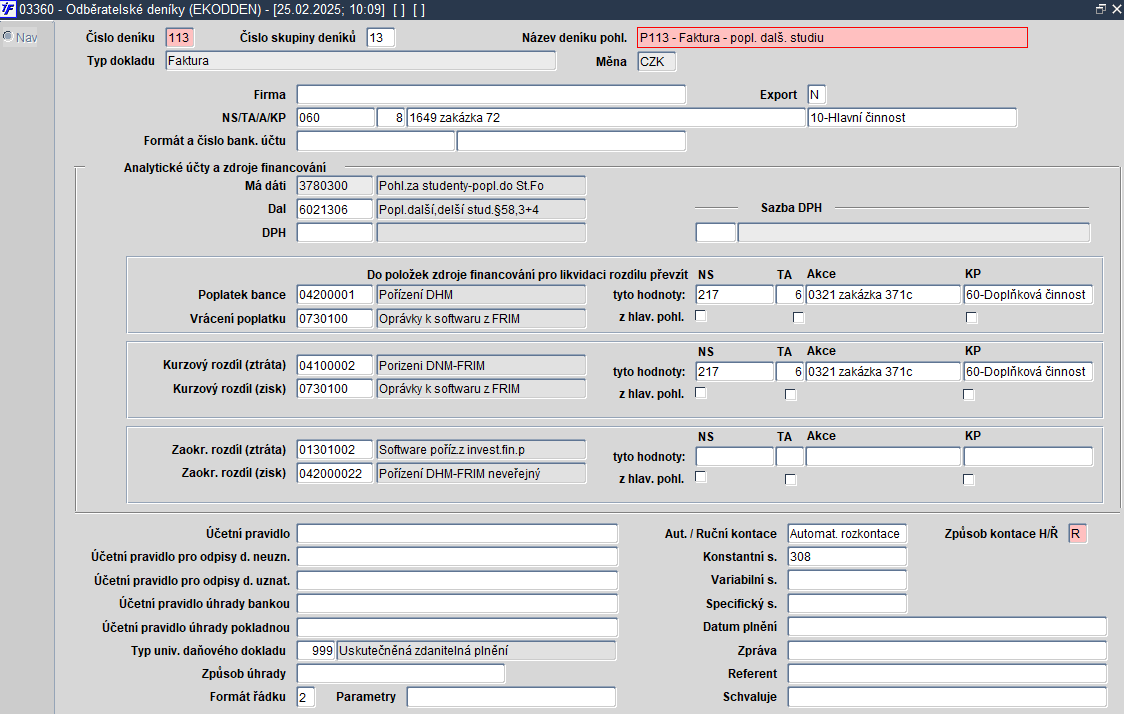The height and width of the screenshot is (714, 1124).
Task: Restore the window with title bar button
Action: click(1100, 9)
